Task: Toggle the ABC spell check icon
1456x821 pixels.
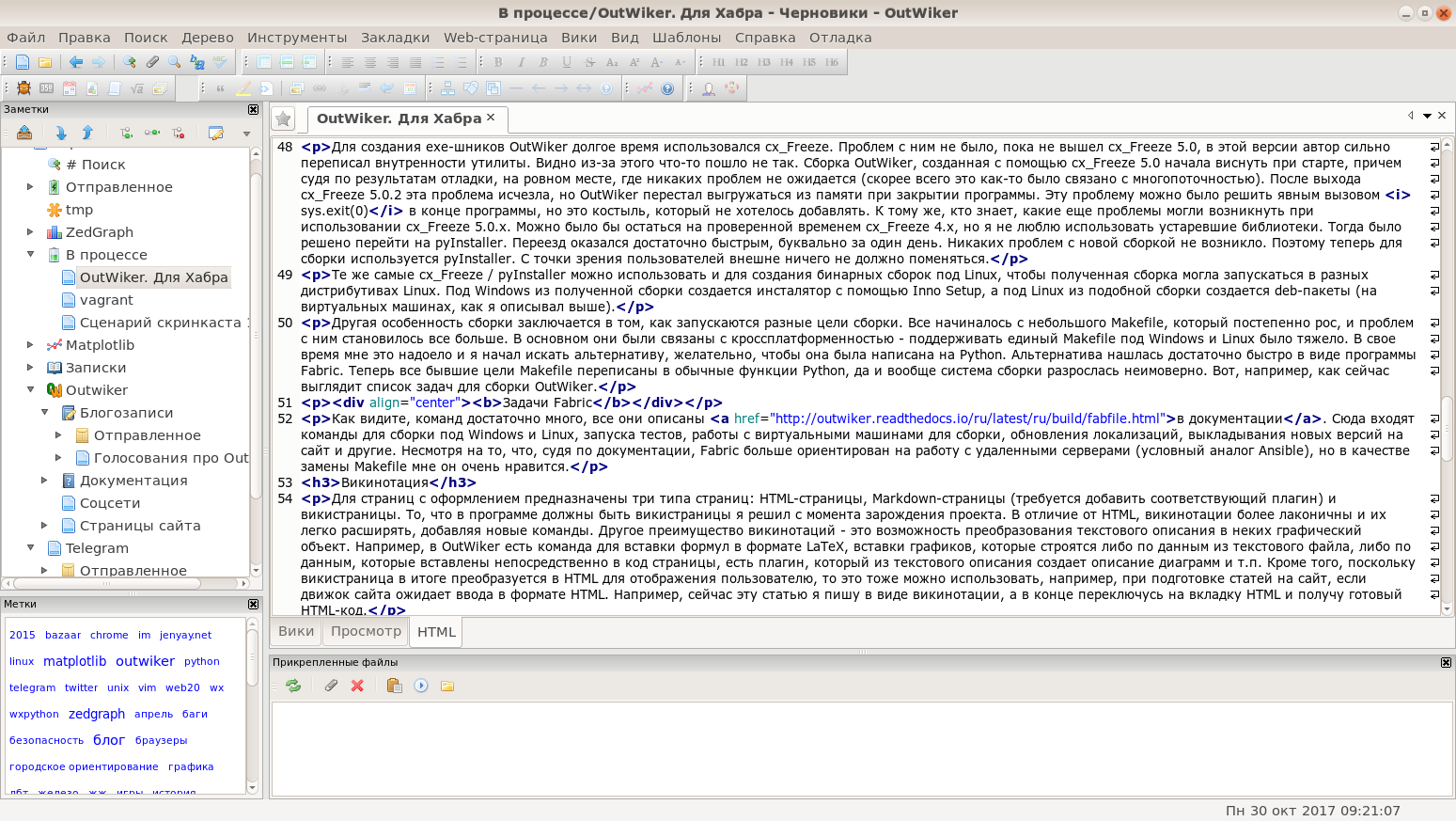Action: pos(220,62)
